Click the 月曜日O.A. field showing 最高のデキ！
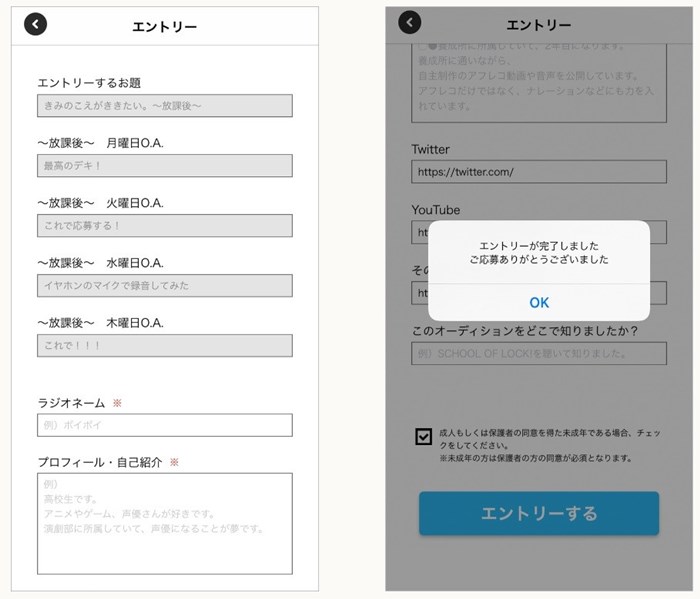 (x=165, y=165)
